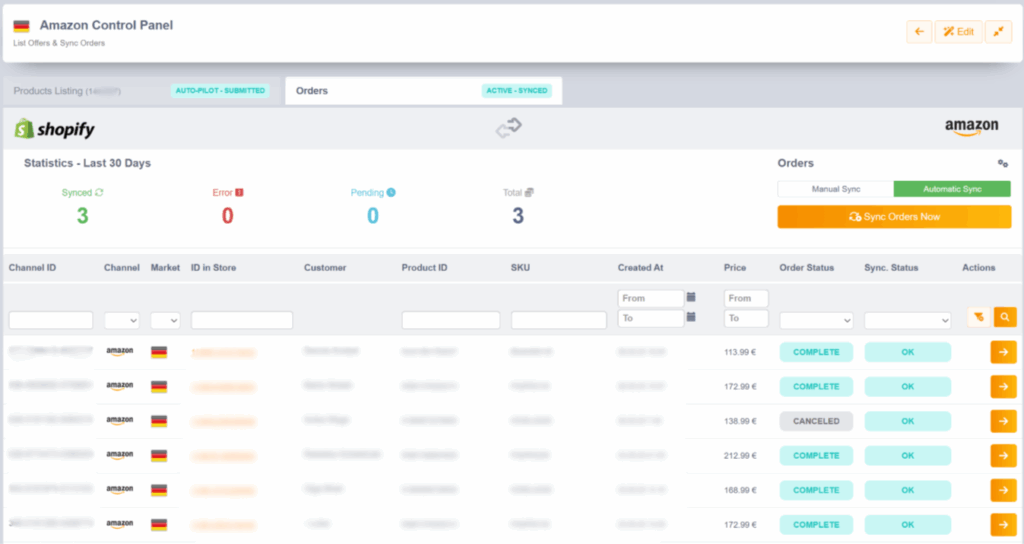Open the Market filter dropdown
This screenshot has width=1024, height=544.
[x=165, y=320]
